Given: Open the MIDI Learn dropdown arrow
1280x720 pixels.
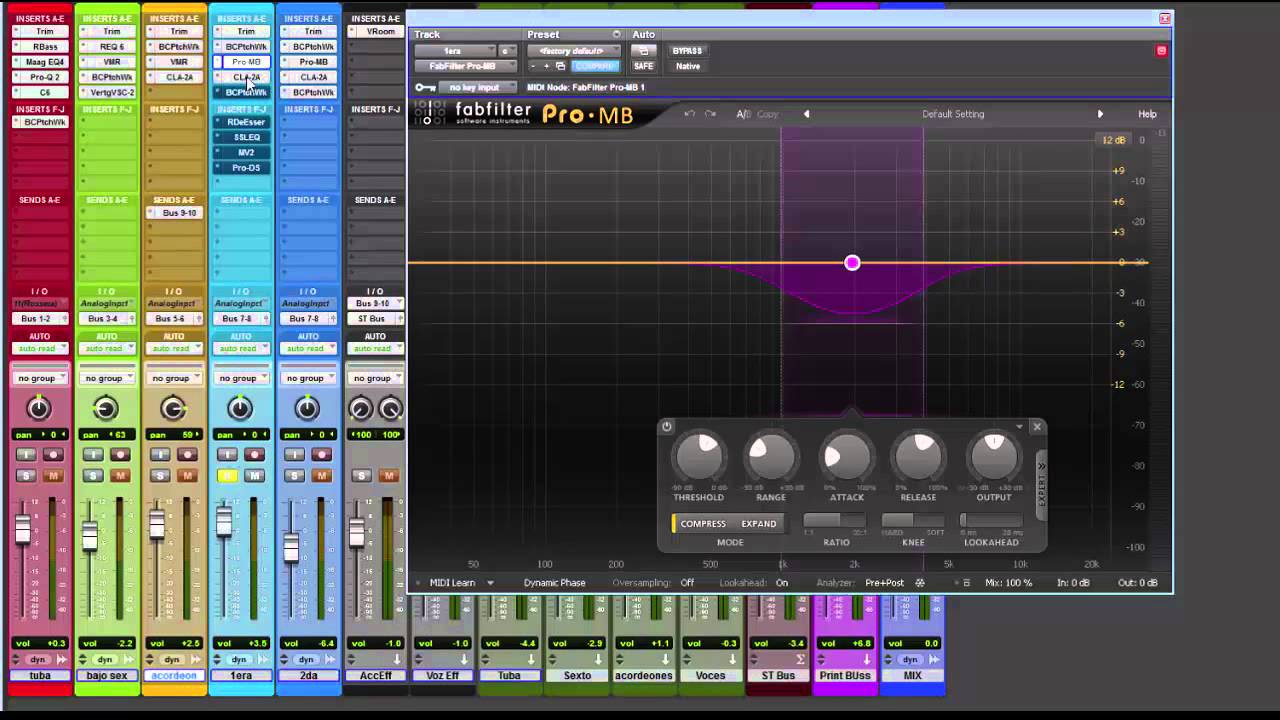Looking at the screenshot, I should pyautogui.click(x=490, y=583).
